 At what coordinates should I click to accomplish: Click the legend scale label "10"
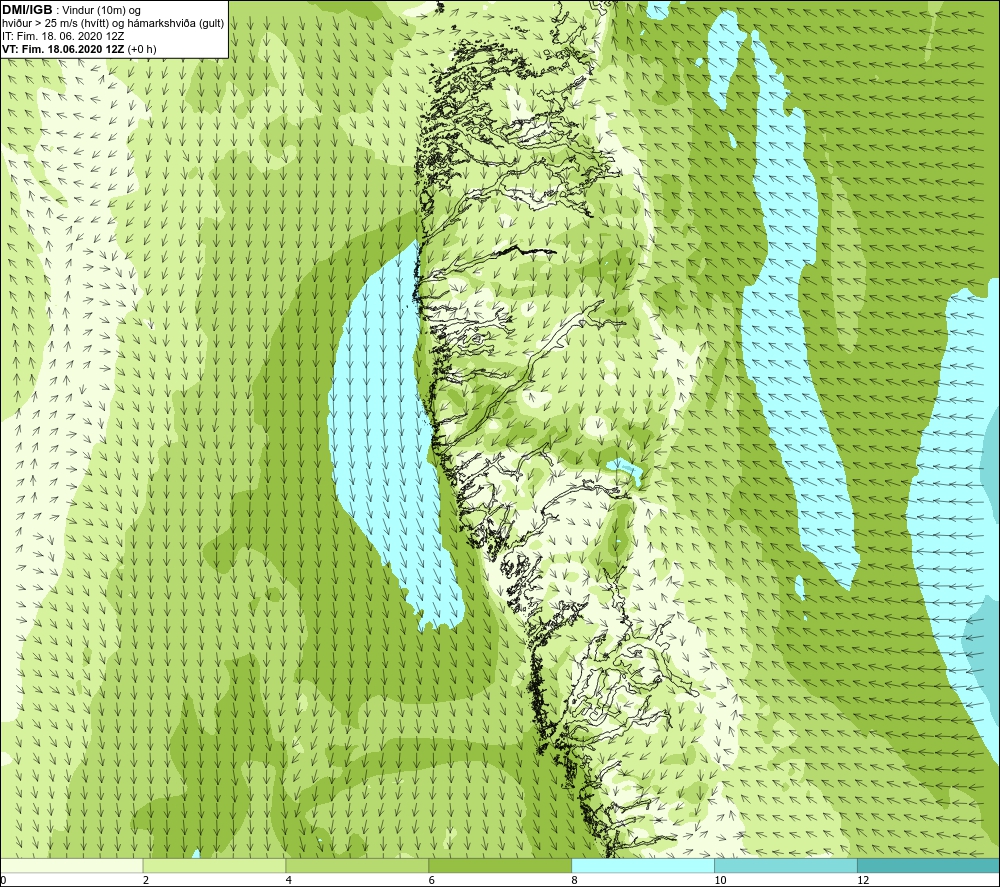pos(720,880)
